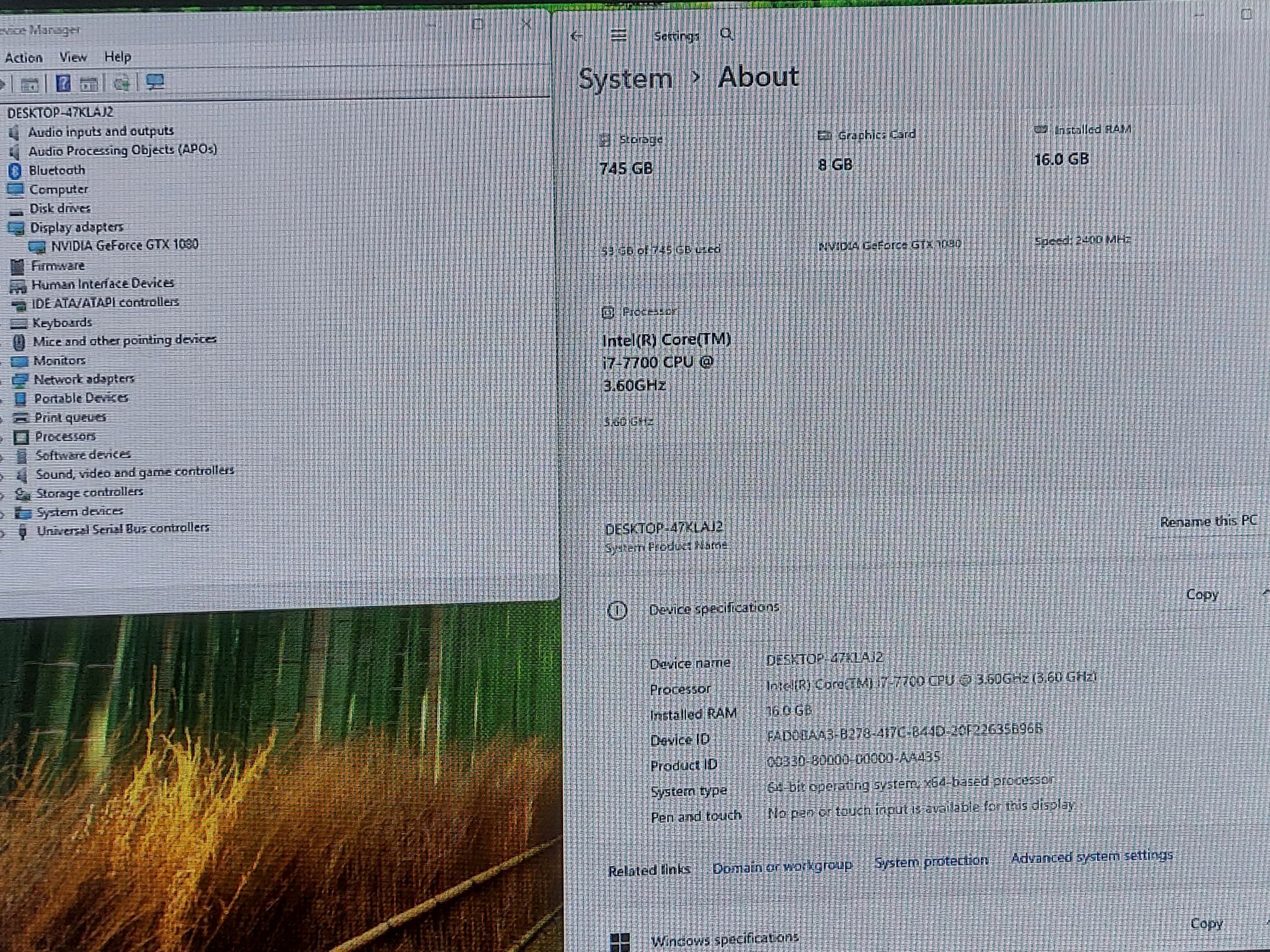Open the Action menu in Device Manager
The height and width of the screenshot is (952, 1270).
(x=24, y=58)
